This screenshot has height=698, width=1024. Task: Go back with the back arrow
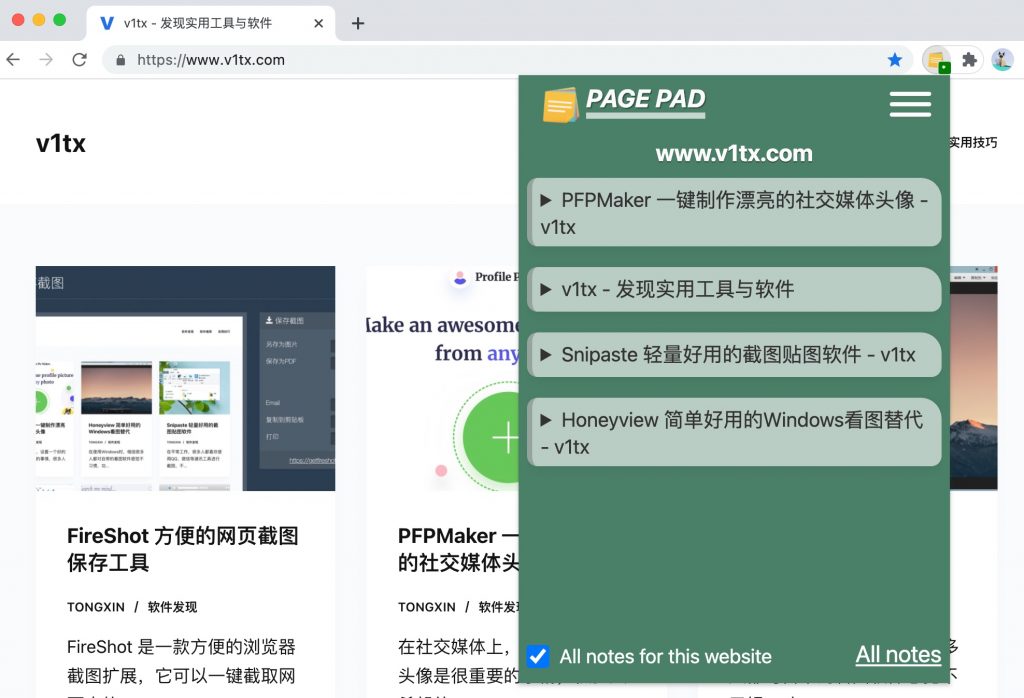(13, 60)
